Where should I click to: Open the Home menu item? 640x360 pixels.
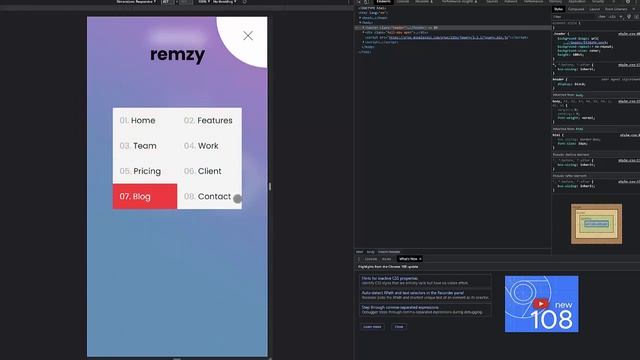click(x=144, y=120)
